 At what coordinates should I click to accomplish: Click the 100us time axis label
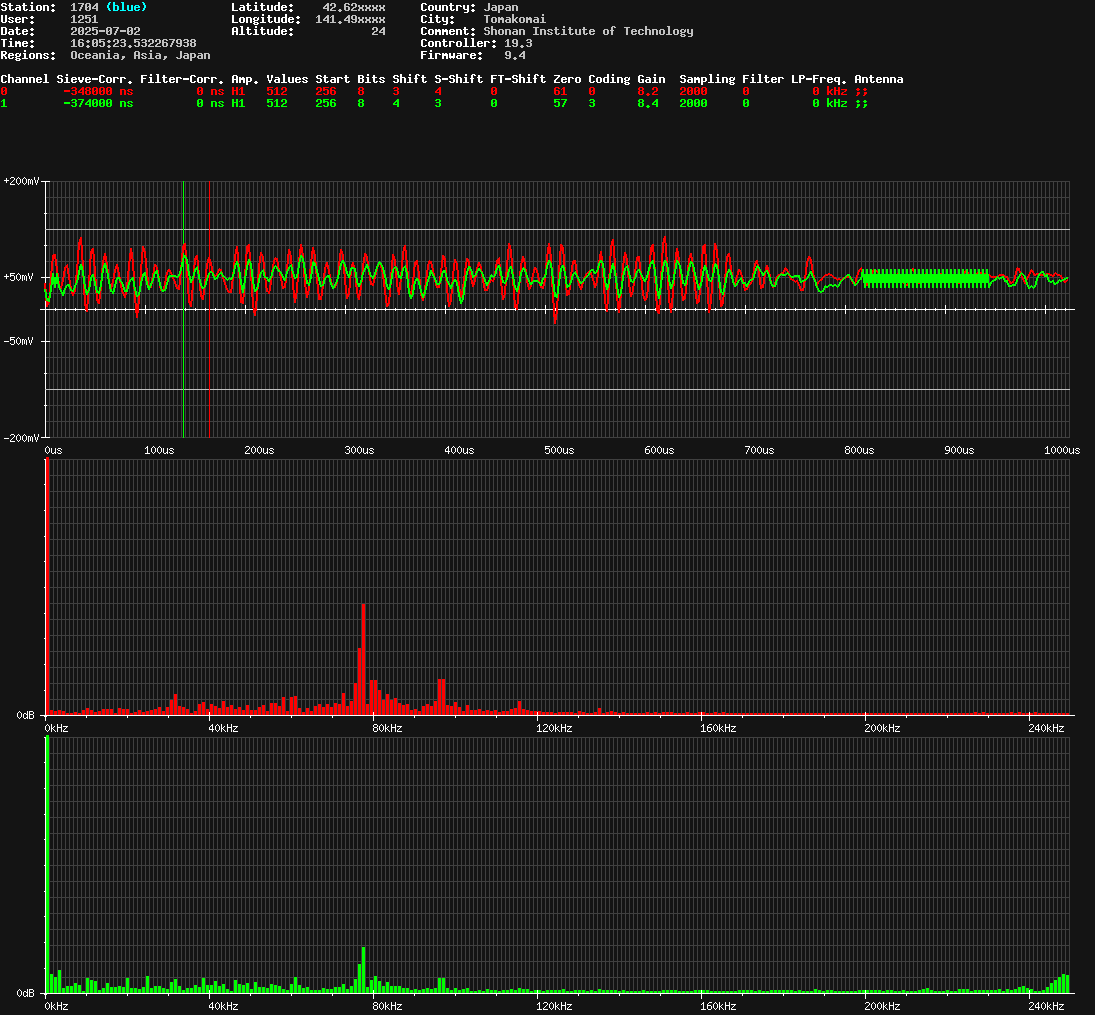159,451
